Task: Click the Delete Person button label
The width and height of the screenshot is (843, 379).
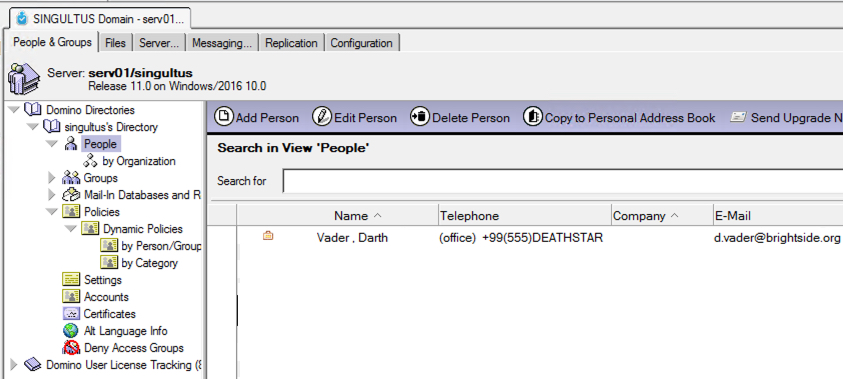Action: (471, 118)
